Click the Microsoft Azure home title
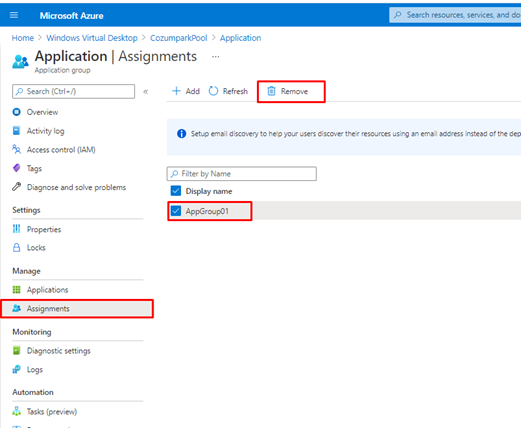521x428 pixels. pyautogui.click(x=72, y=16)
